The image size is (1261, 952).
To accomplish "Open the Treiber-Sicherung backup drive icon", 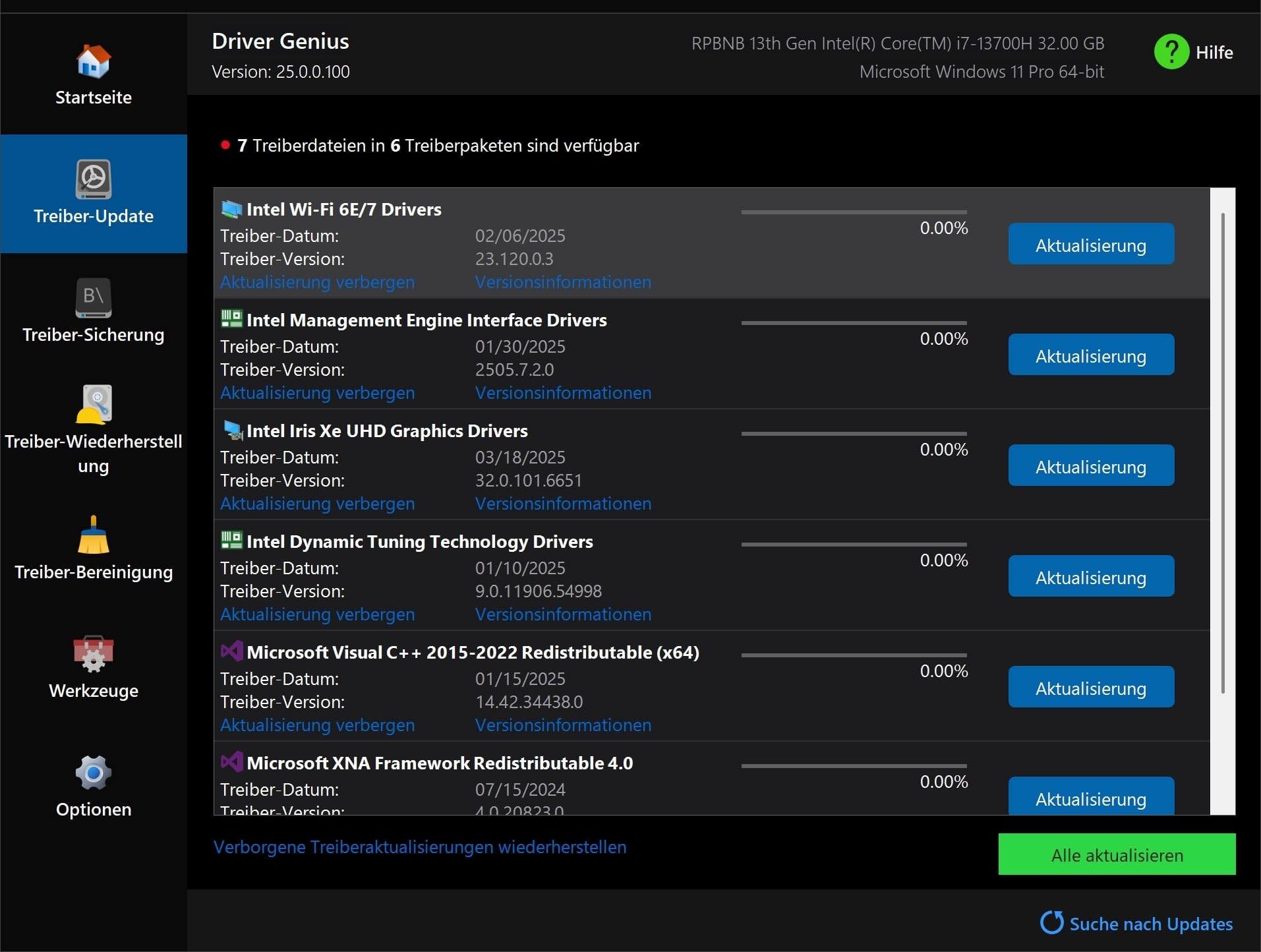I will [x=94, y=298].
